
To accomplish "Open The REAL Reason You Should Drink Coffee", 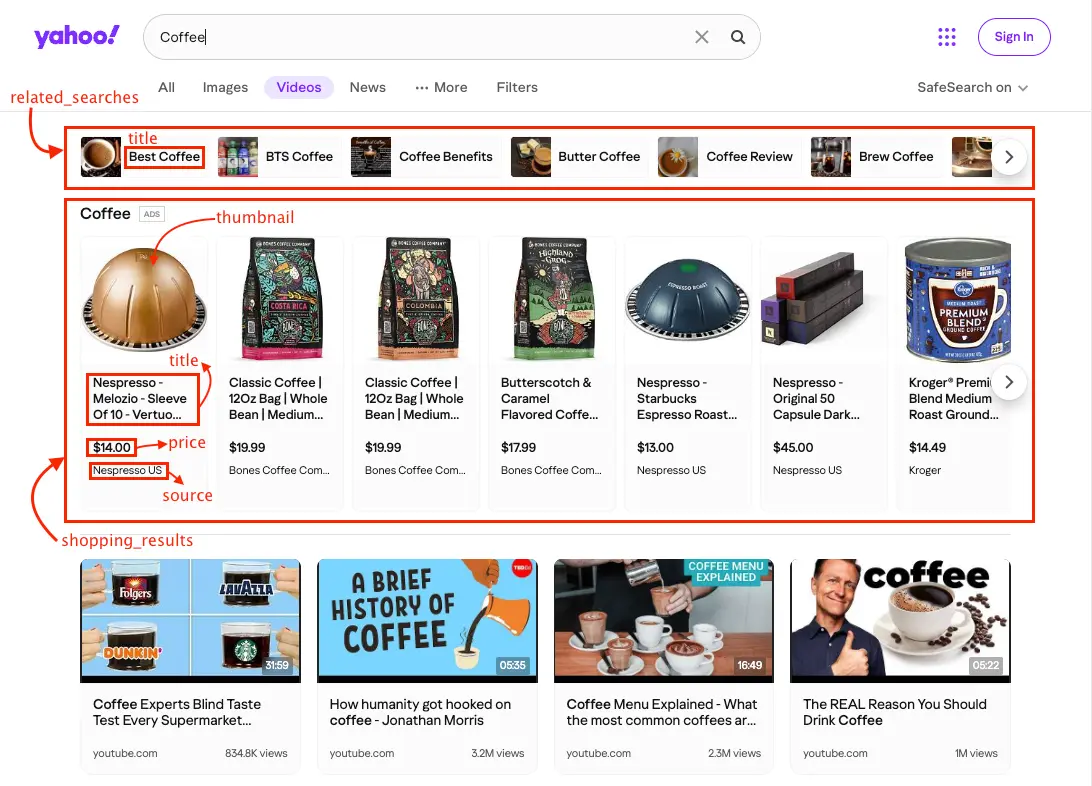I will (895, 712).
